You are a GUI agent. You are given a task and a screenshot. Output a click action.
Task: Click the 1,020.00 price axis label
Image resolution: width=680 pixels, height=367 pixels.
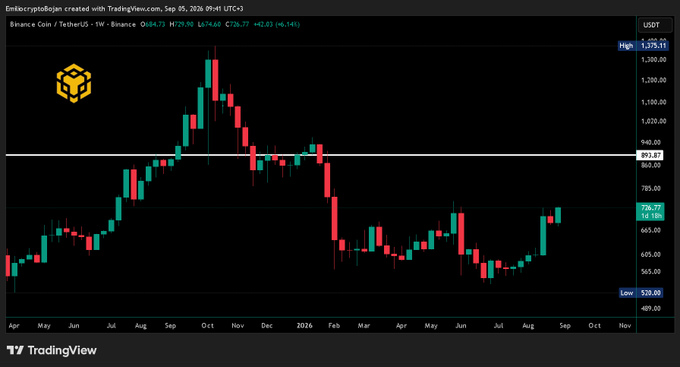653,121
